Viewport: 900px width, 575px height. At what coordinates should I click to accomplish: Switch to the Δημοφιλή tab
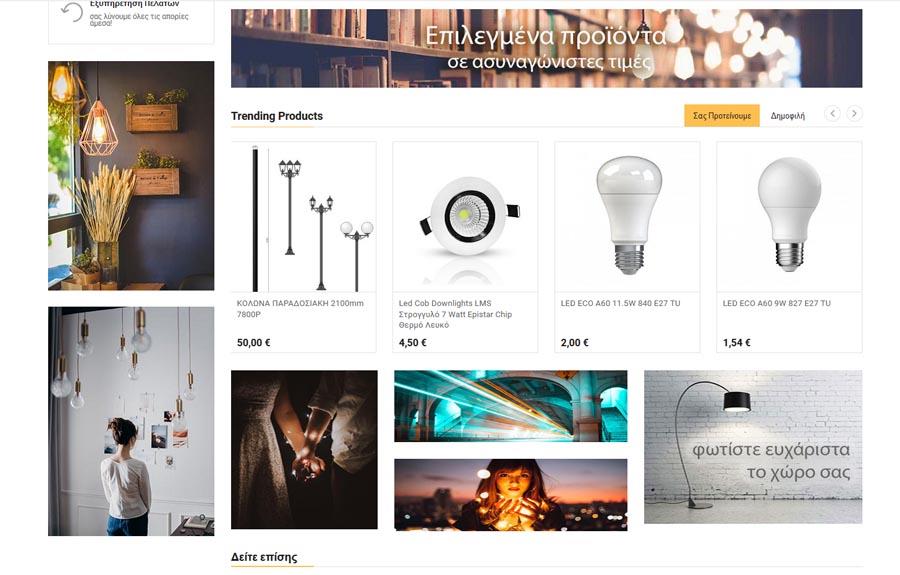[788, 116]
